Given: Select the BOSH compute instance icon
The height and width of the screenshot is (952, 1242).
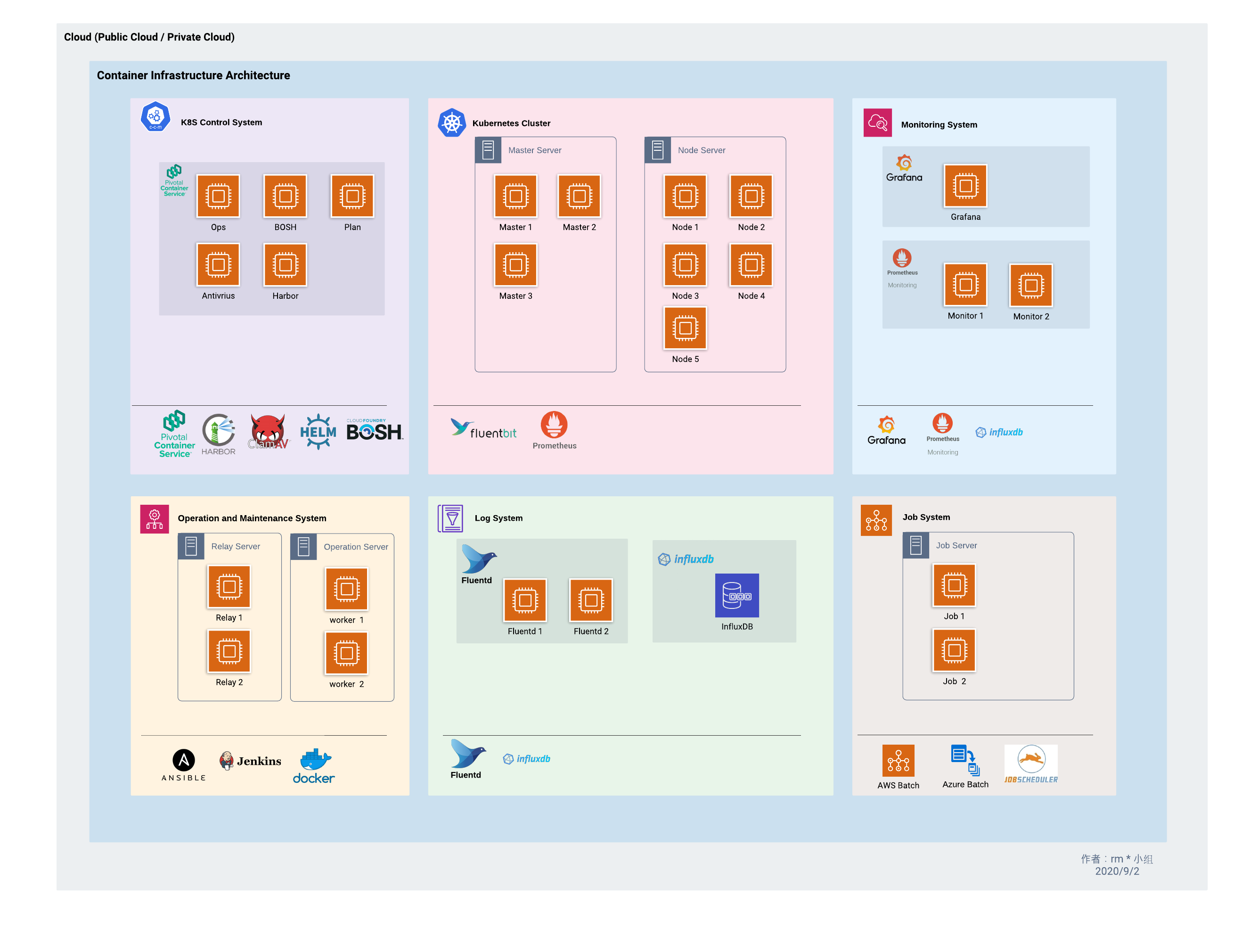Looking at the screenshot, I should pyautogui.click(x=285, y=196).
